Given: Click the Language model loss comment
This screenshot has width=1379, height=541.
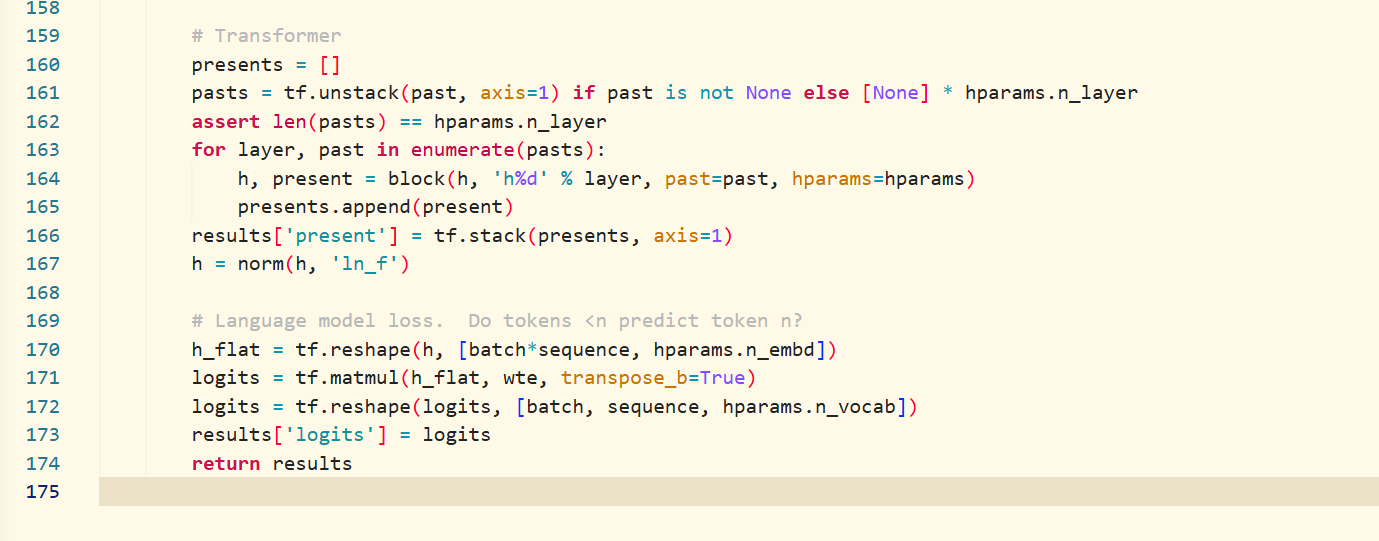Looking at the screenshot, I should 497,321.
